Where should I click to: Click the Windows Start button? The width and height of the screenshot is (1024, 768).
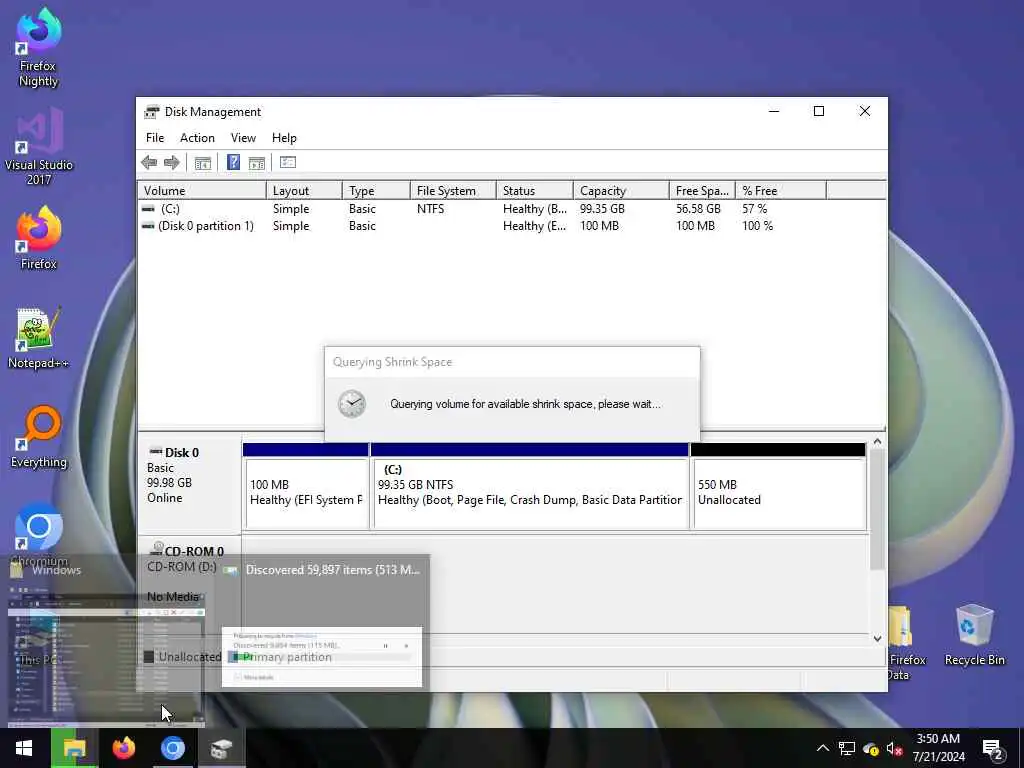[x=25, y=748]
